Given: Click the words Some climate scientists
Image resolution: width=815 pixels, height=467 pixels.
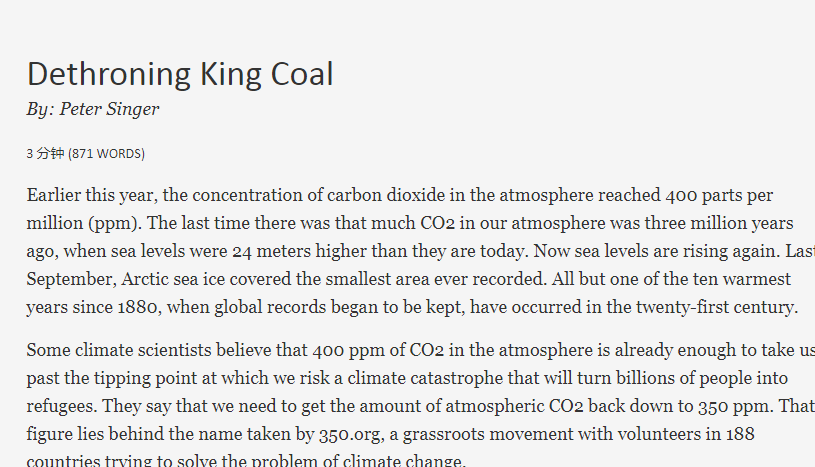Looking at the screenshot, I should click(x=119, y=351).
